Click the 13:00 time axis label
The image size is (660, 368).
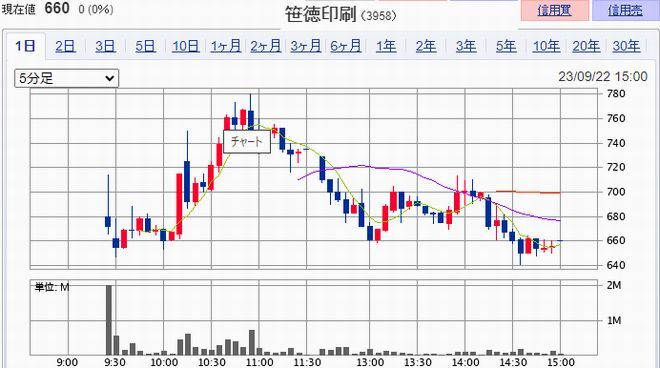(370, 362)
